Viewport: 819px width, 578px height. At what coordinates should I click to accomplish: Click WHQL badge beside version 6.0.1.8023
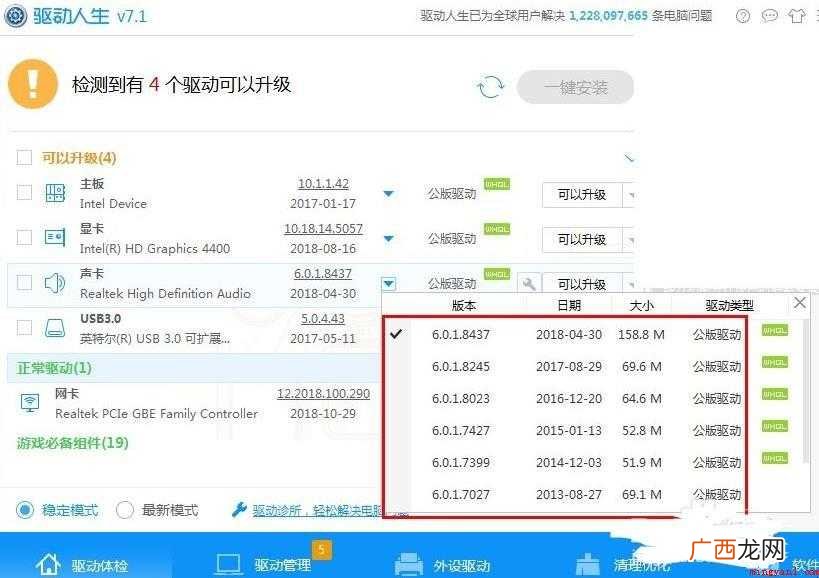click(x=775, y=394)
